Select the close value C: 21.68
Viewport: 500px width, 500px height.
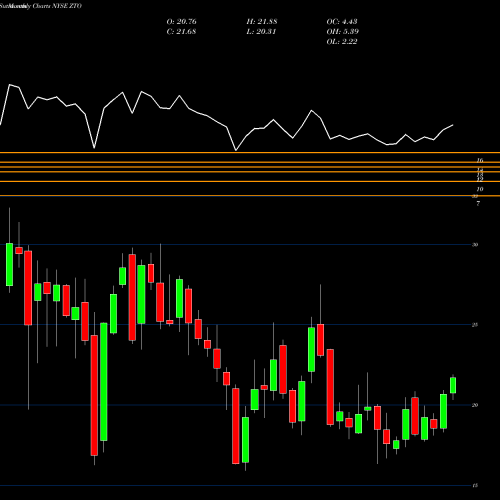[181, 32]
